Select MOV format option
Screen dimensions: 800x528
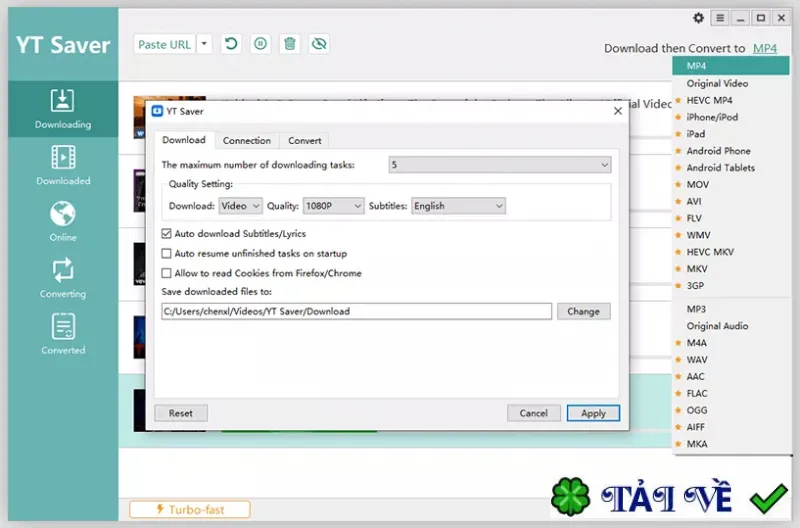[x=731, y=184]
